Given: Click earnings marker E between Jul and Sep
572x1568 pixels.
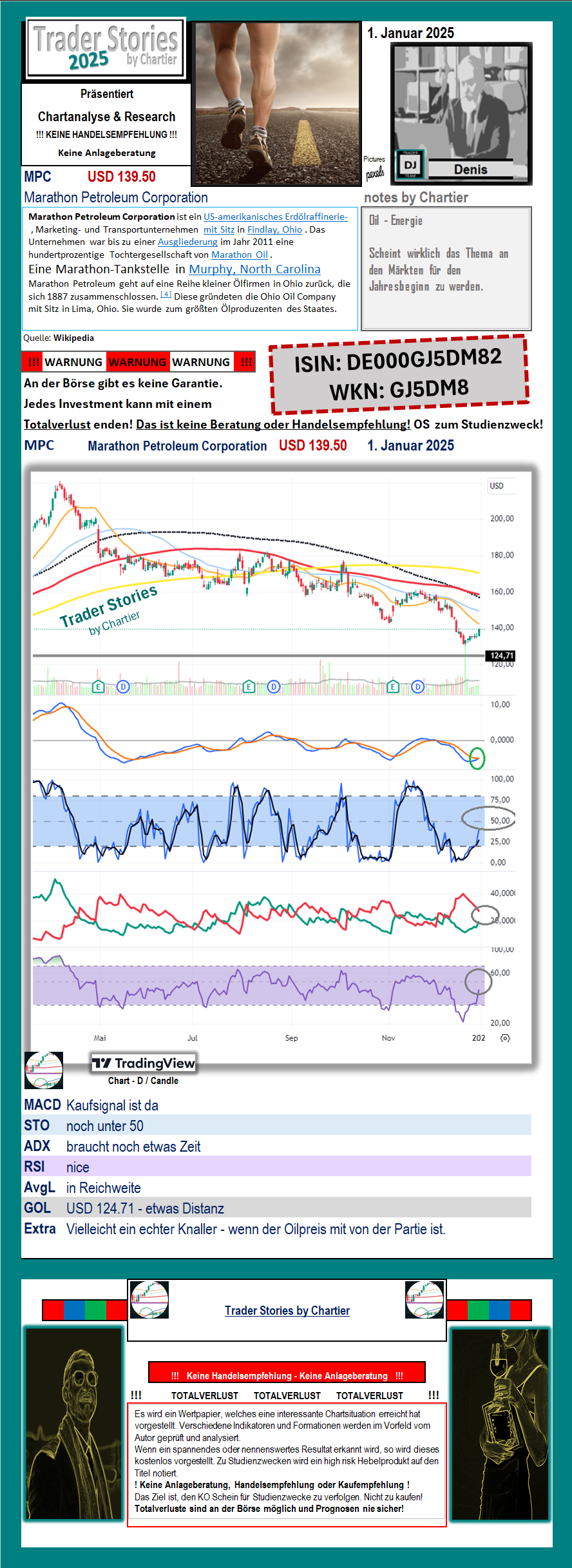Looking at the screenshot, I should pyautogui.click(x=249, y=687).
